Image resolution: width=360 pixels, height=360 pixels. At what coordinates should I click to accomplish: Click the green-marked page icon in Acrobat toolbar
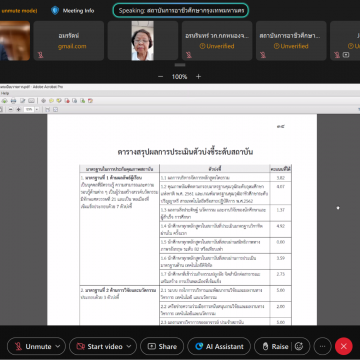pos(82,100)
